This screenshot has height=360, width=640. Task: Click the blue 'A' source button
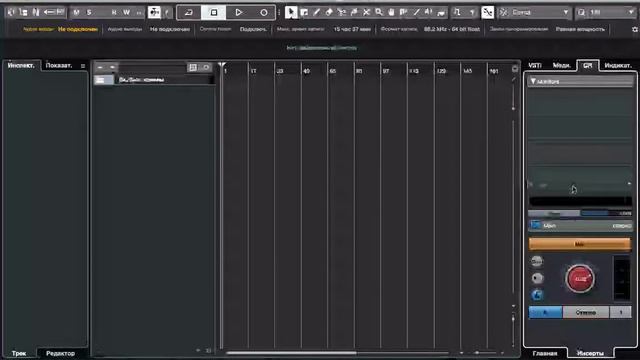pyautogui.click(x=545, y=312)
